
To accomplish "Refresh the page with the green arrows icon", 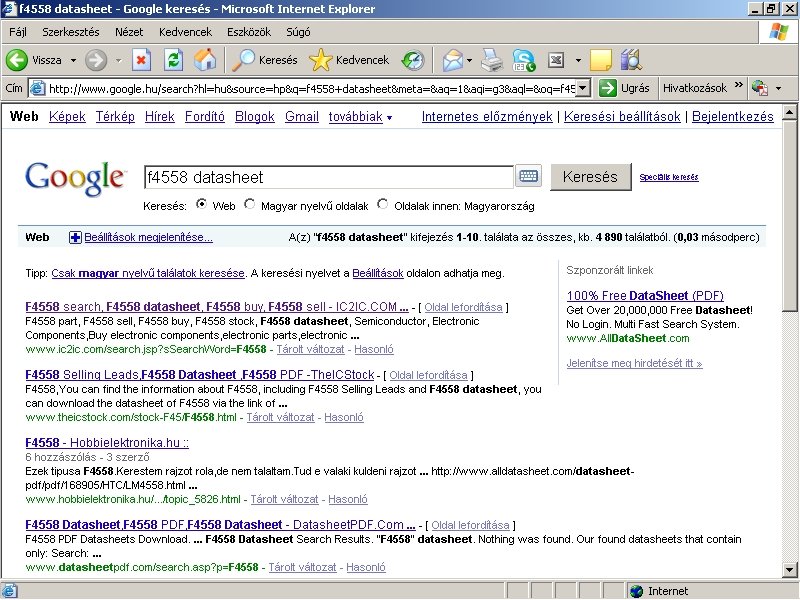I will click(173, 60).
